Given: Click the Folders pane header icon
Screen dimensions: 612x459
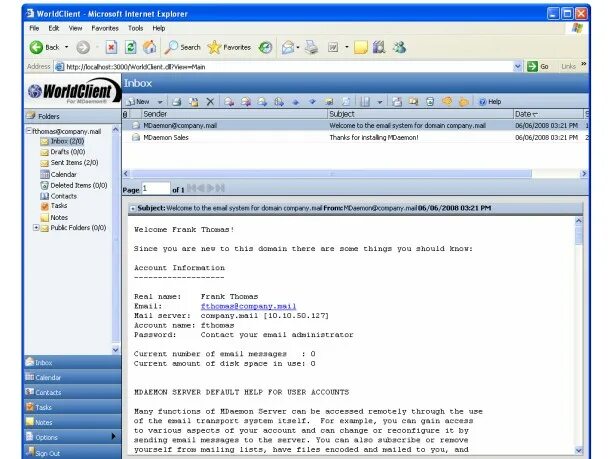Looking at the screenshot, I should [30, 116].
